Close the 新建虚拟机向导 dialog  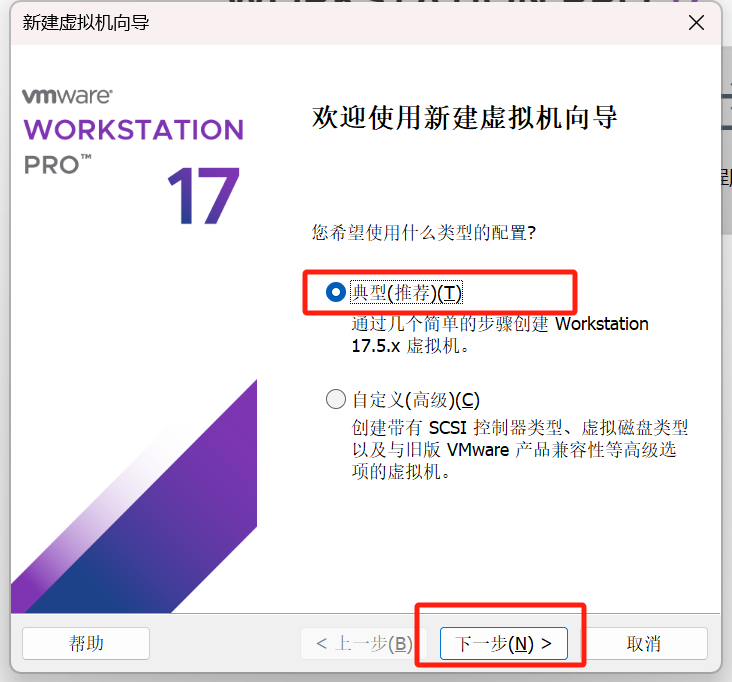(695, 22)
